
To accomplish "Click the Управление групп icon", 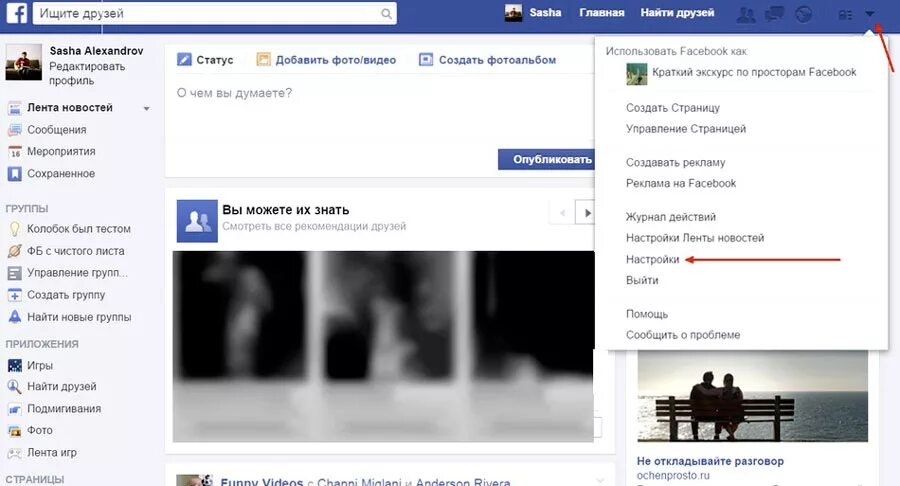I will tap(14, 273).
